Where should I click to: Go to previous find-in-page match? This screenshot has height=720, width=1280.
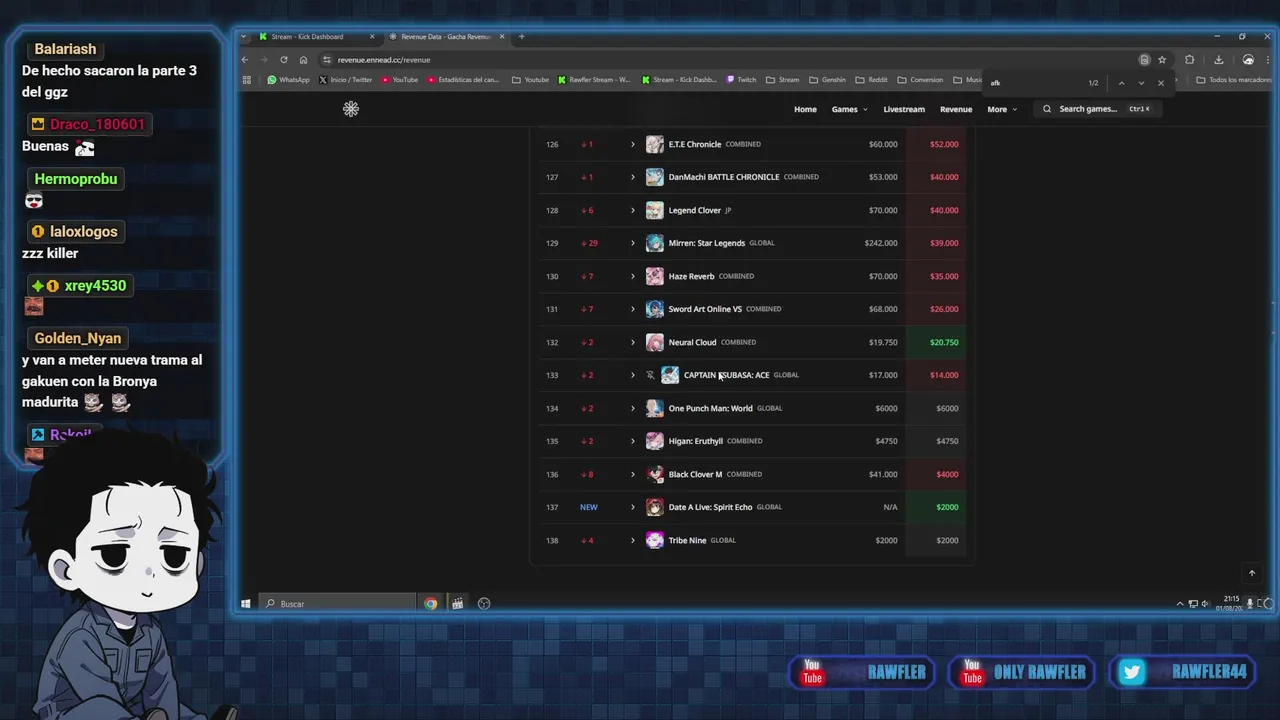1121,83
